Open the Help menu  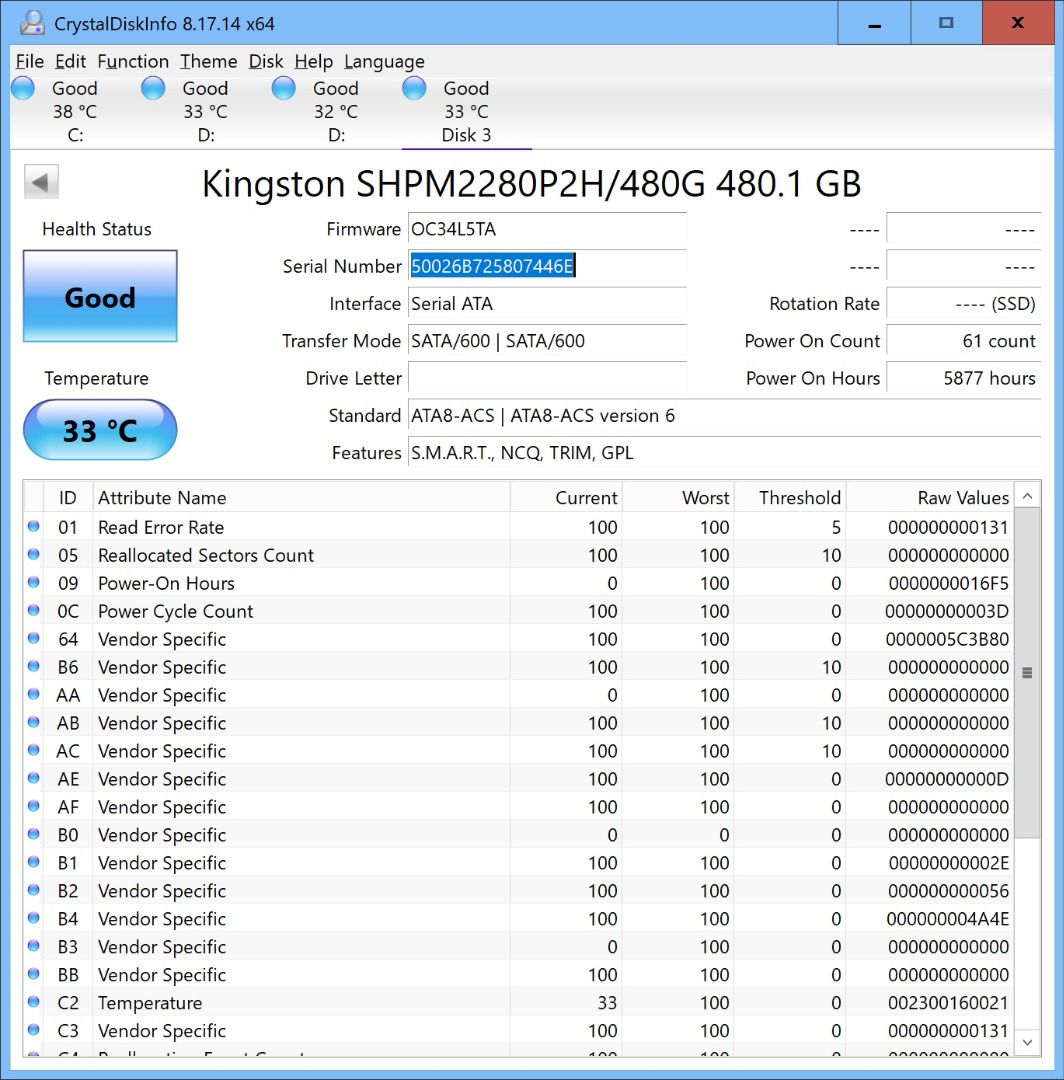click(x=313, y=61)
